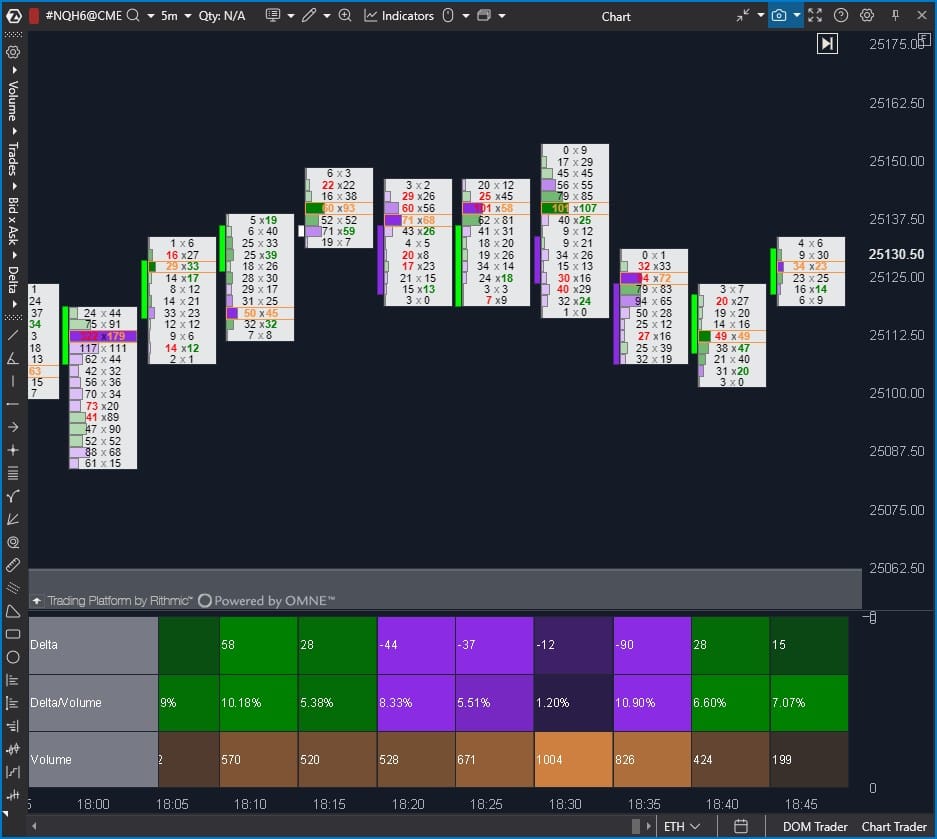Viewport: 937px width, 839px height.
Task: Click the horizontal scrollbar thumb
Action: (x=635, y=826)
